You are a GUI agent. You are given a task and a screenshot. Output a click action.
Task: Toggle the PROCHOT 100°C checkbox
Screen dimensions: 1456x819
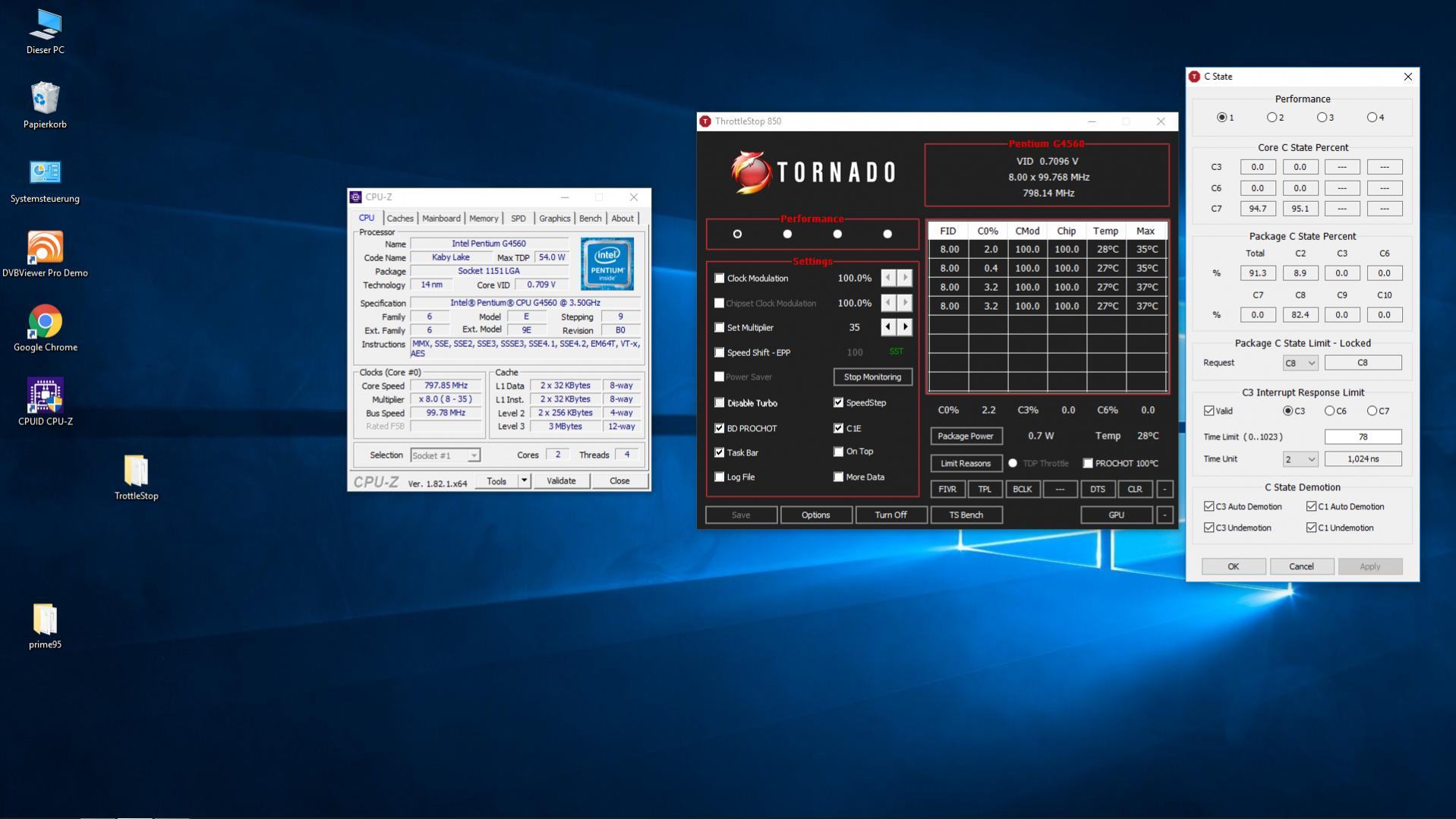[x=1088, y=464]
